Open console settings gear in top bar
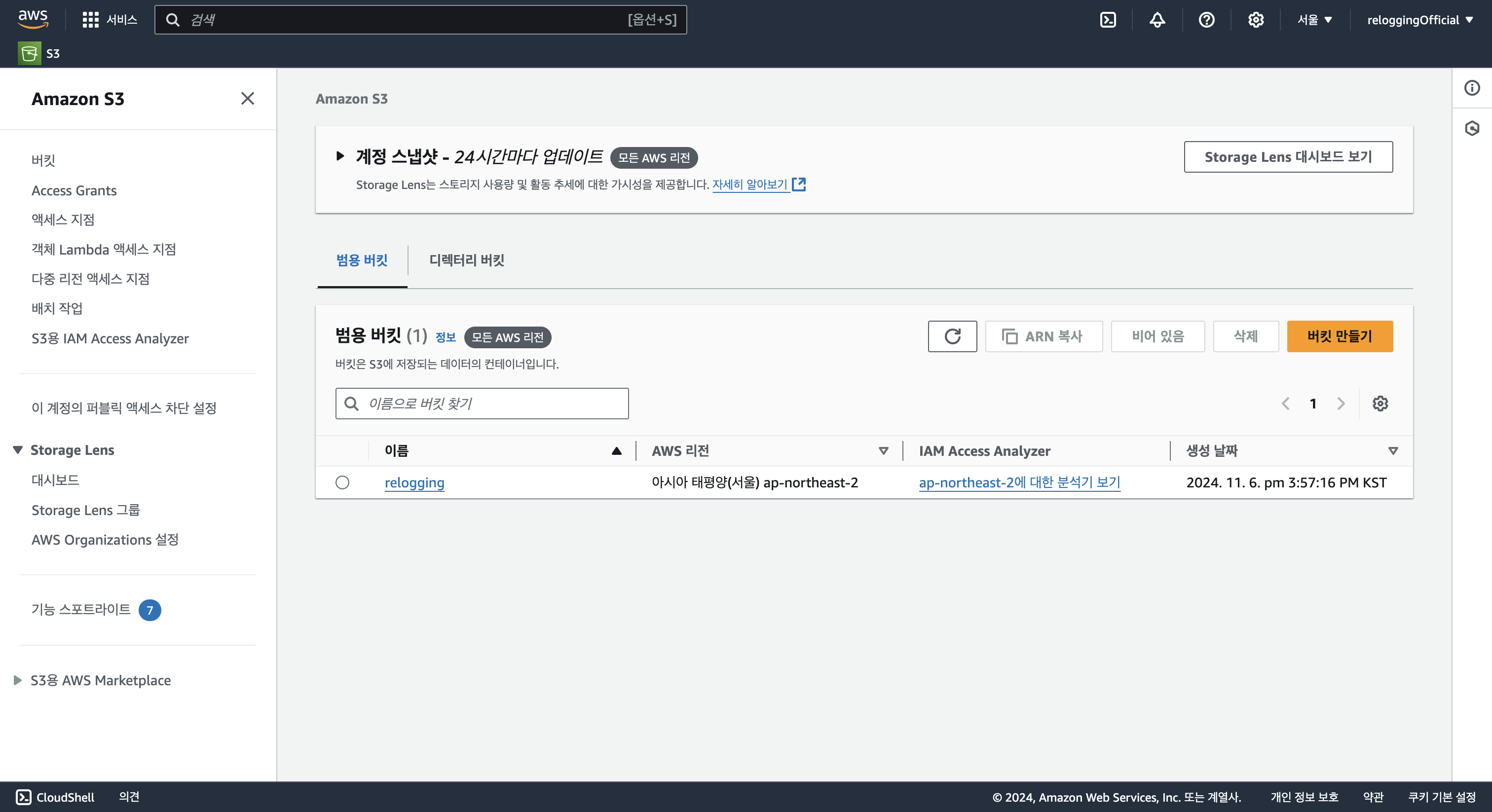 coord(1255,20)
